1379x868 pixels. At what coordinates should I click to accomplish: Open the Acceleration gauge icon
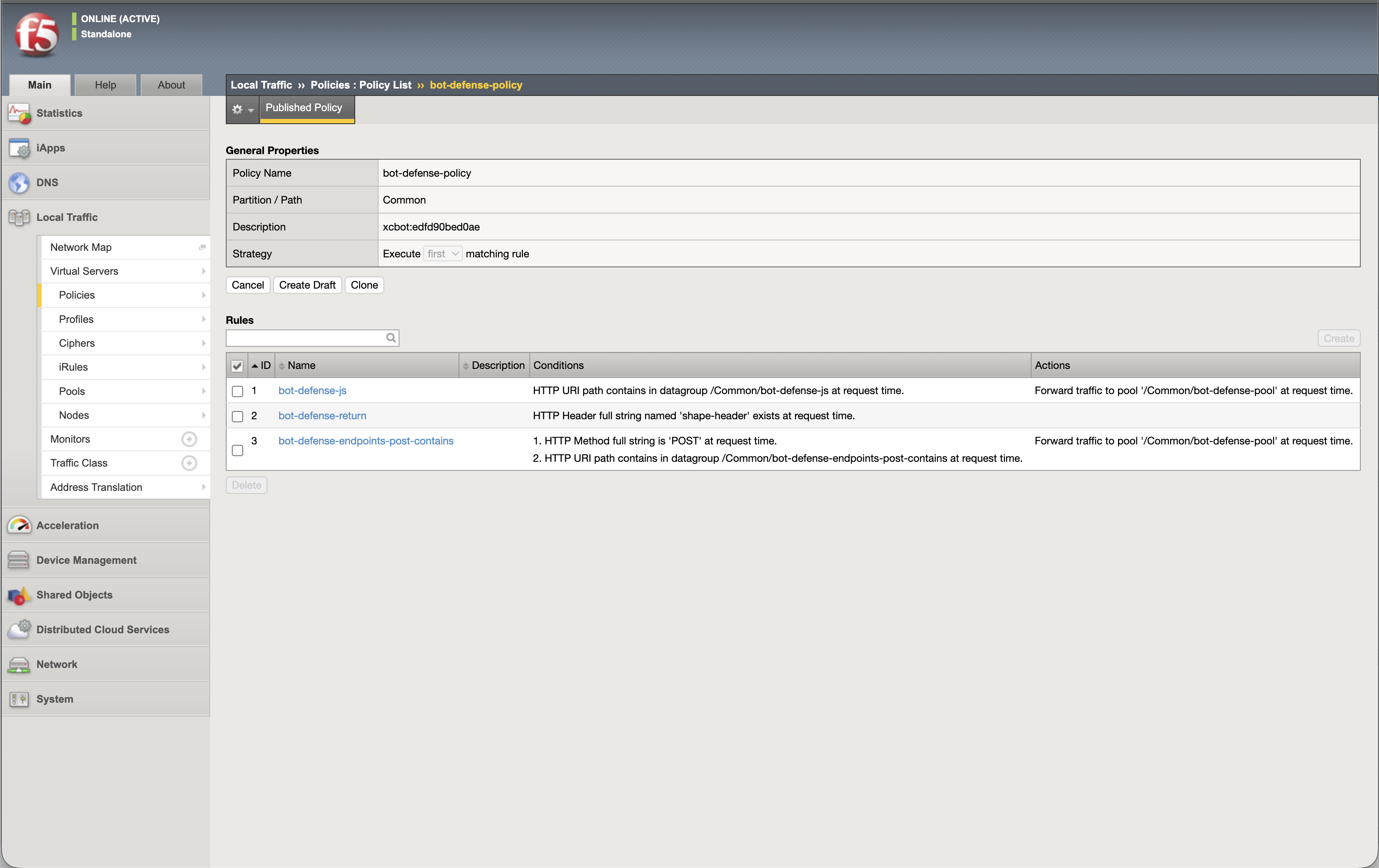coord(19,525)
